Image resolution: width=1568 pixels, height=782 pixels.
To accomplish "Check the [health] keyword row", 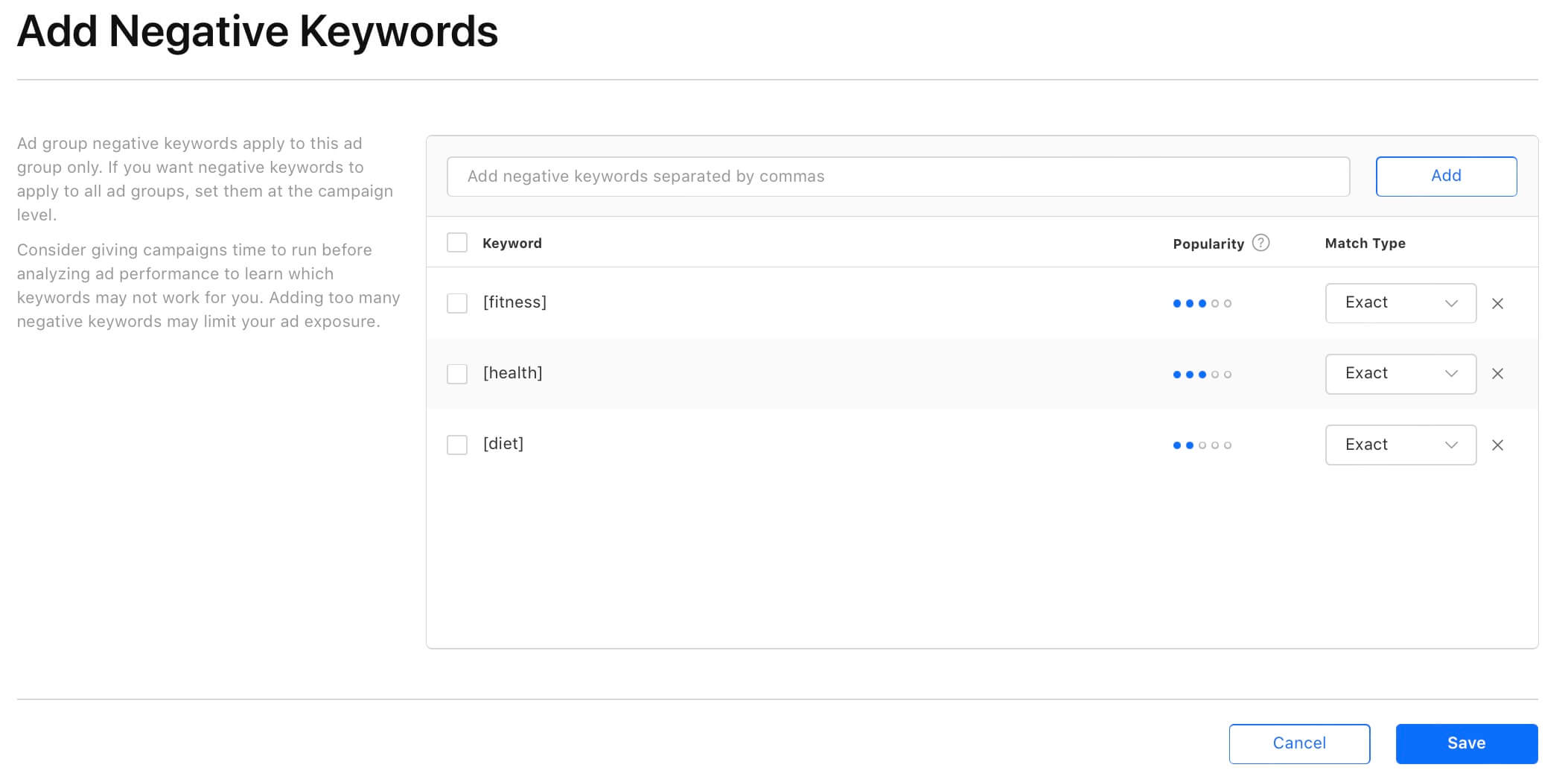I will click(457, 374).
